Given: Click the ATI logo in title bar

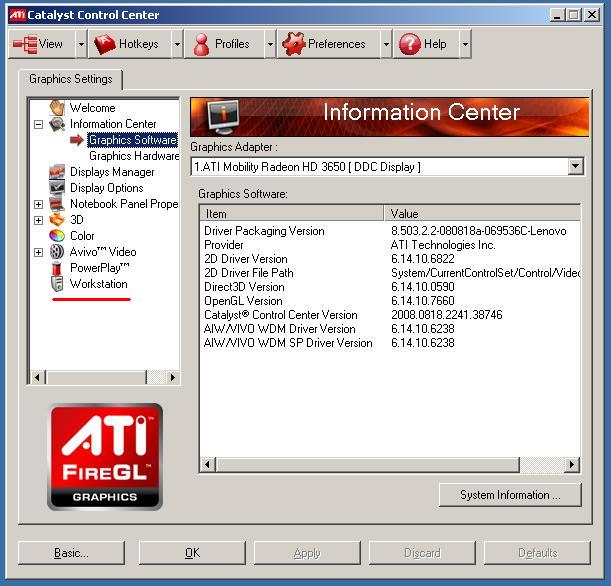Looking at the screenshot, I should coord(17,15).
